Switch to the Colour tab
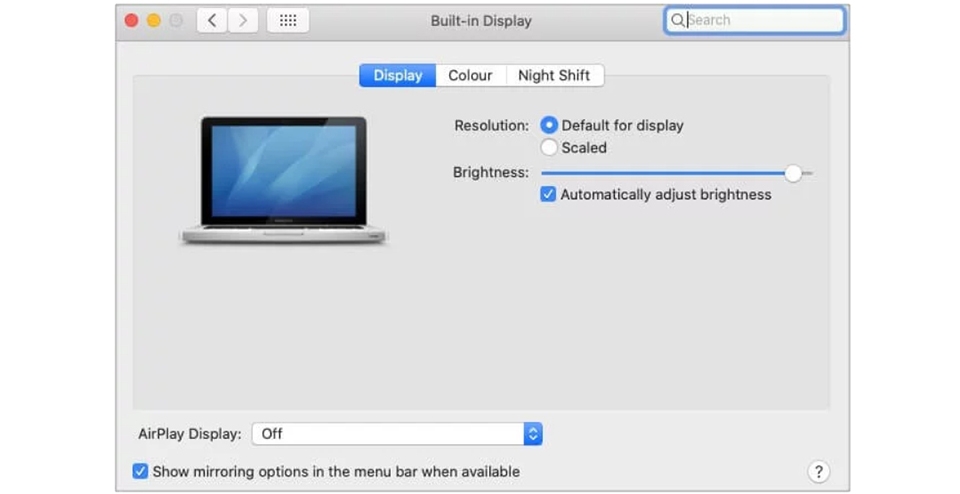Viewport: 960px width, 494px height. coord(470,75)
